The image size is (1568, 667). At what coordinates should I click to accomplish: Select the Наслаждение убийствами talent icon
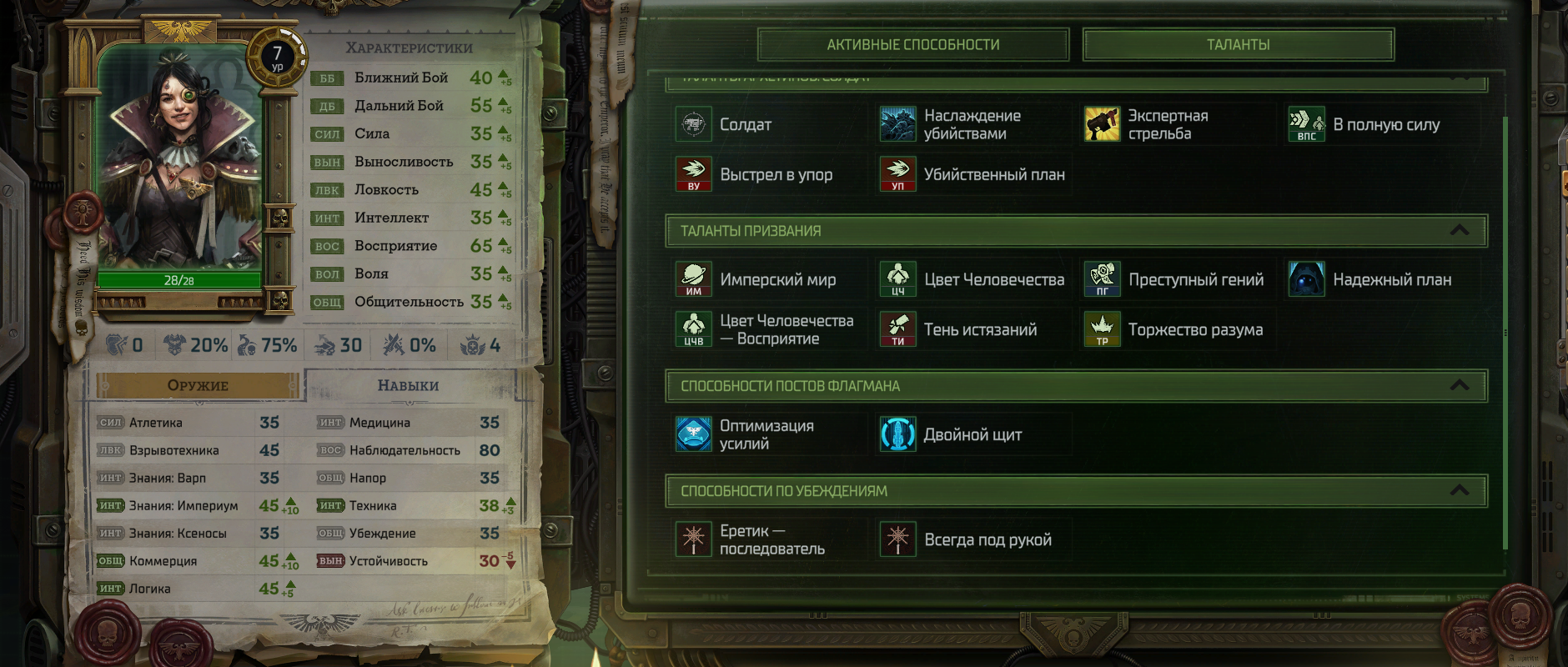click(897, 124)
